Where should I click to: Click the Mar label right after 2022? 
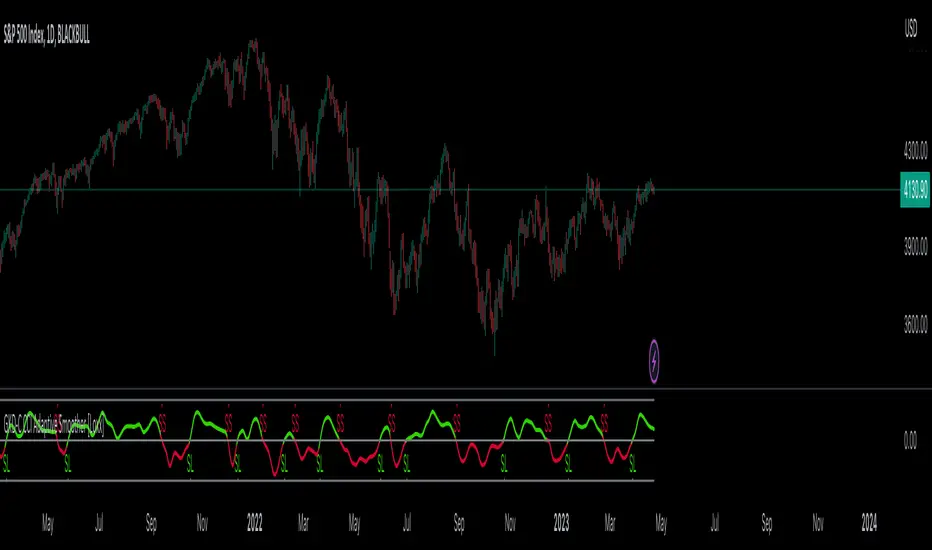click(x=303, y=523)
